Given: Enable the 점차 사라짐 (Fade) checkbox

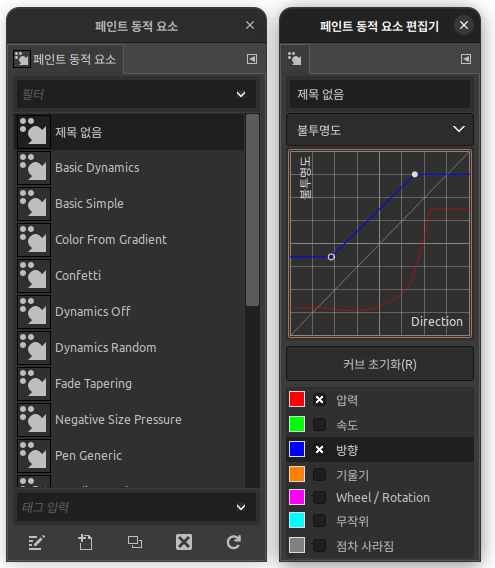Looking at the screenshot, I should pos(319,546).
